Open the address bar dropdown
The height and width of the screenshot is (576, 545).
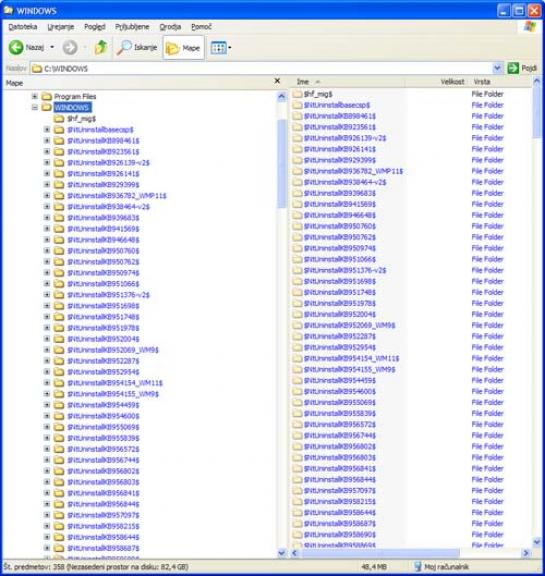(497, 68)
